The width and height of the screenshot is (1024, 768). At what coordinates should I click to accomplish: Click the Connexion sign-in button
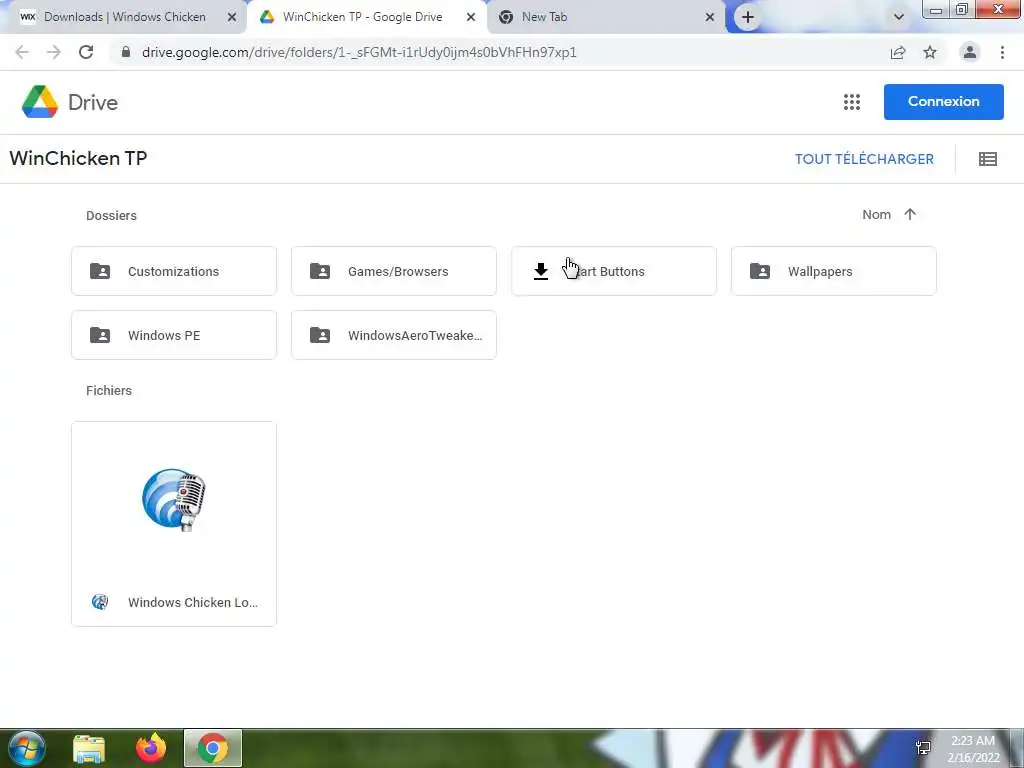click(944, 102)
